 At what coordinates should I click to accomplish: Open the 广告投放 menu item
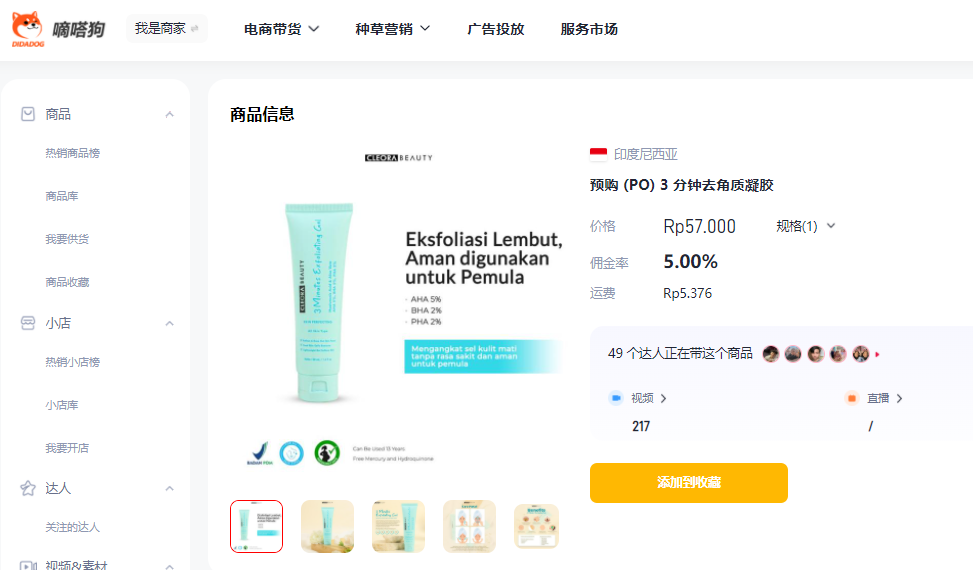coord(496,29)
